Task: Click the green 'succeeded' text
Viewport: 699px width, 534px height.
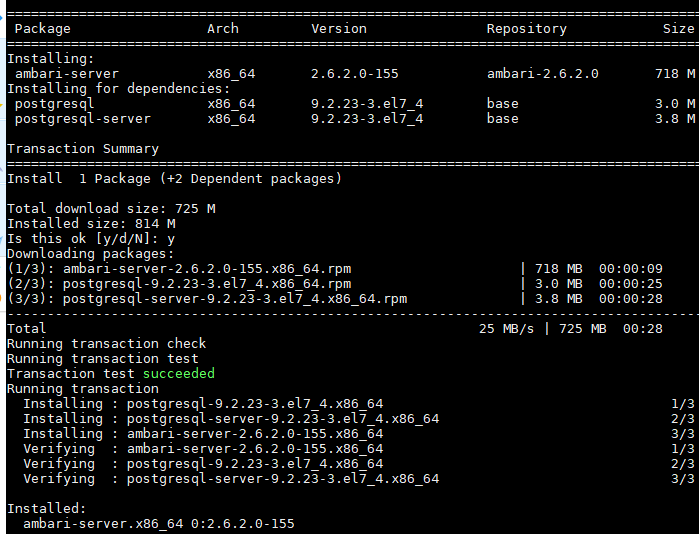Action: [179, 374]
